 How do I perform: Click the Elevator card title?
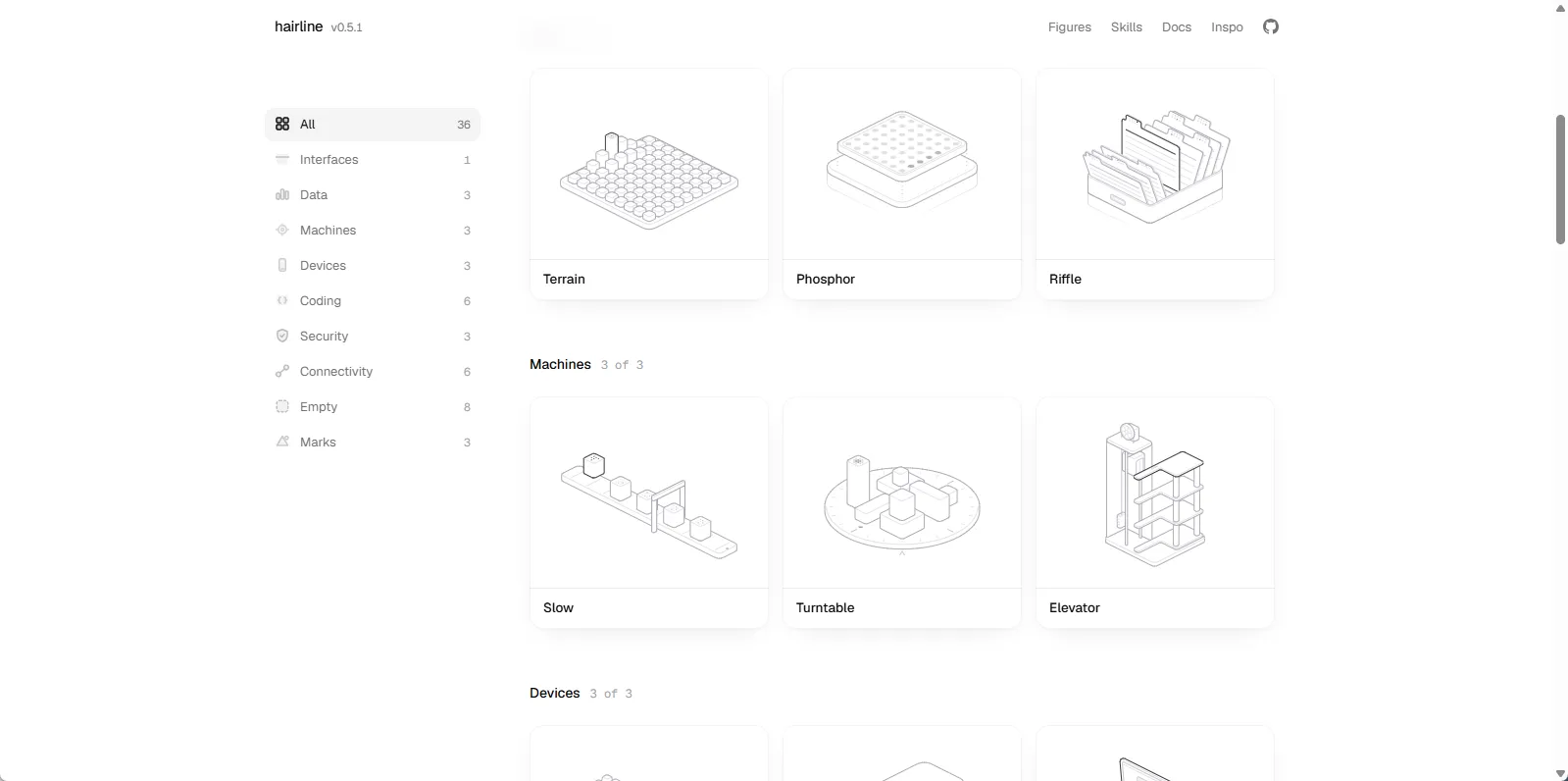pos(1075,607)
